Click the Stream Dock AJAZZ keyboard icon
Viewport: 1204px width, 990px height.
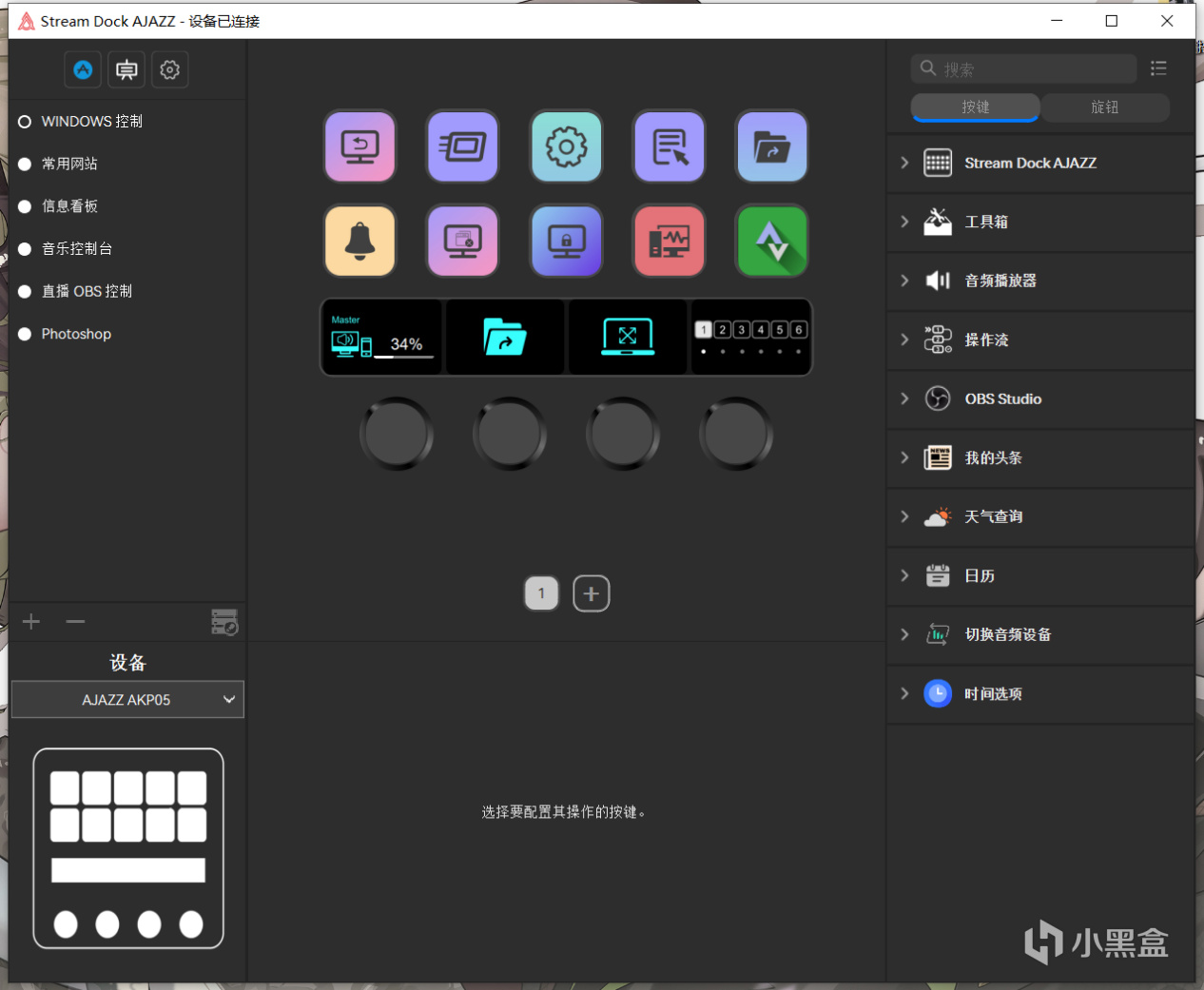coord(938,163)
